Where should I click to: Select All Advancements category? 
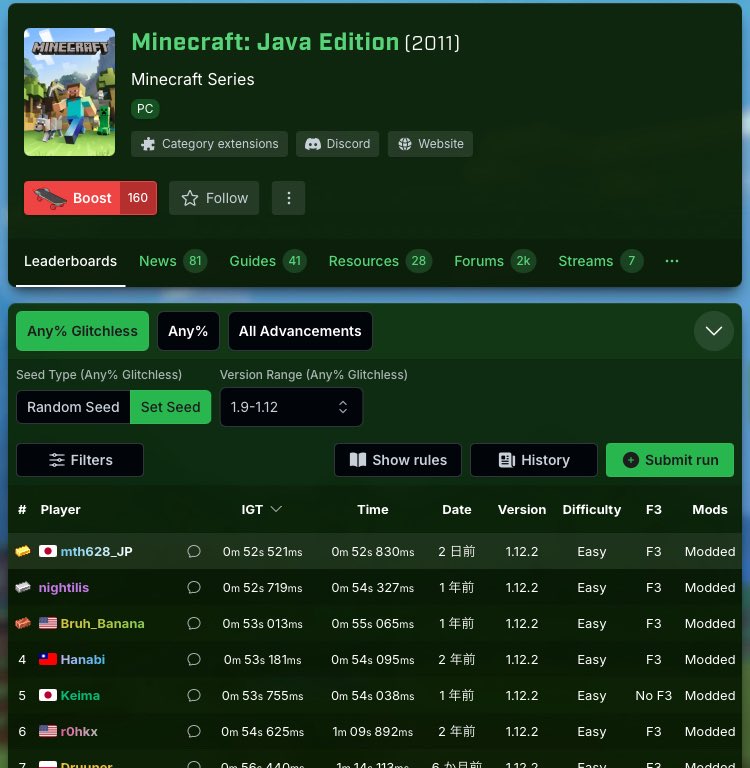(x=300, y=331)
